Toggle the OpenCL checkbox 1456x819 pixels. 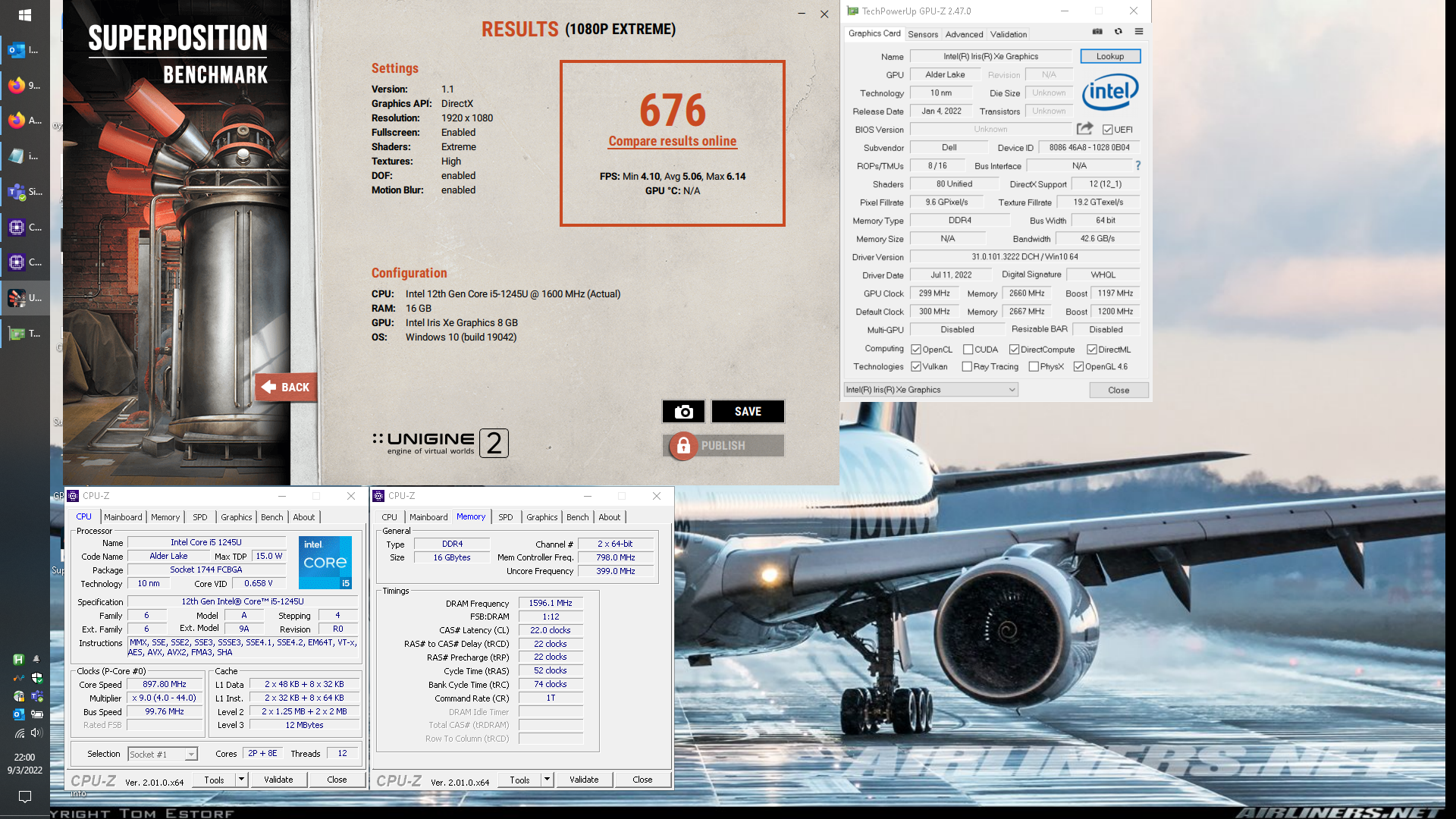pos(916,350)
